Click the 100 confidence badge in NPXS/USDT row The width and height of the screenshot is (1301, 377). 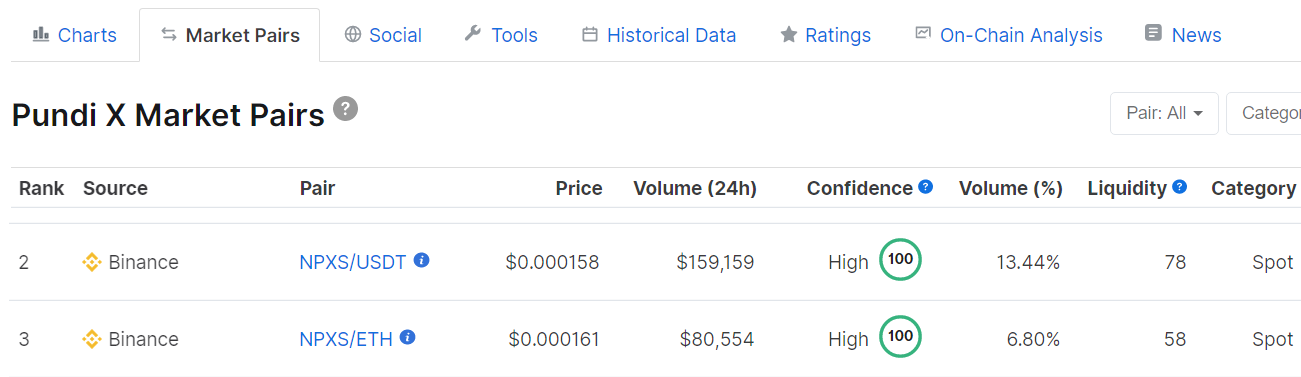point(900,259)
